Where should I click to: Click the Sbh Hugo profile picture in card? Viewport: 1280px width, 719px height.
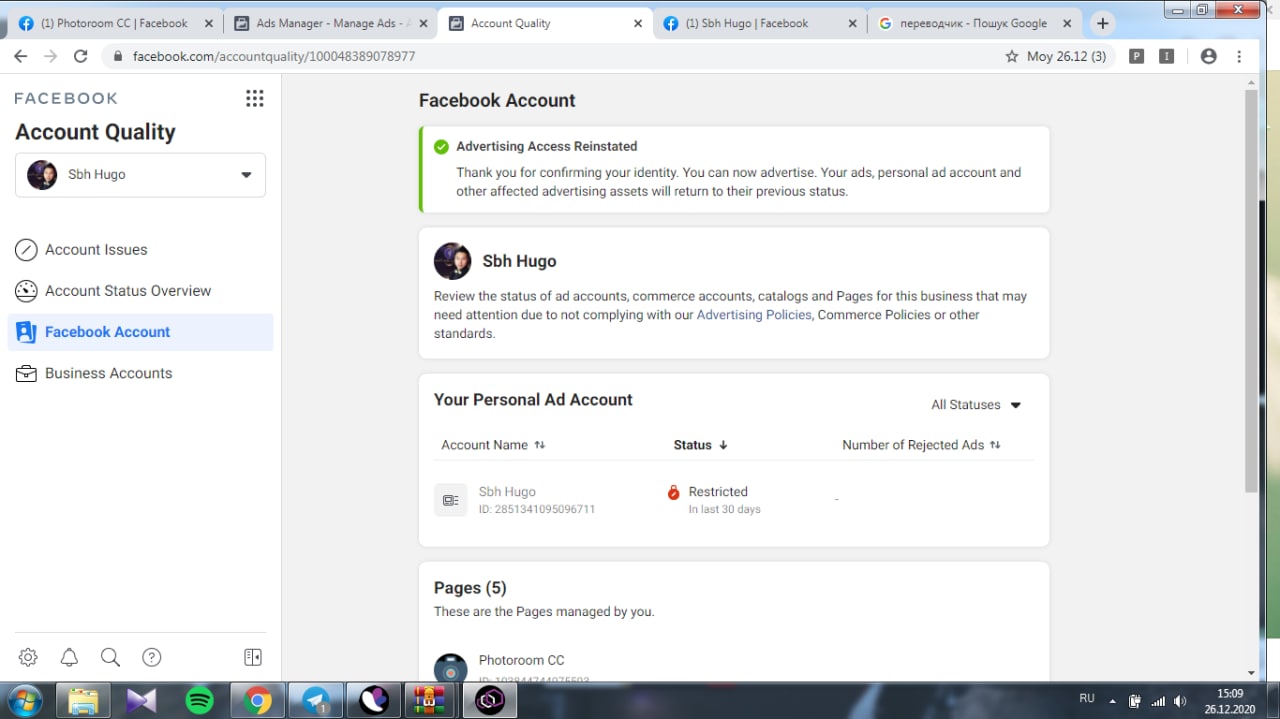tap(452, 261)
